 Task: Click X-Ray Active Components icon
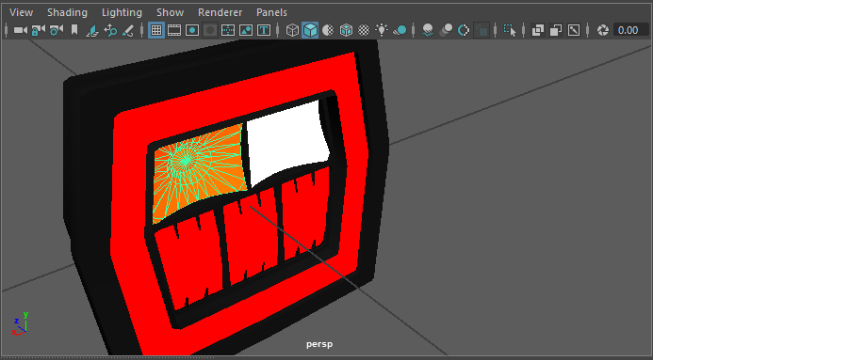pos(556,30)
